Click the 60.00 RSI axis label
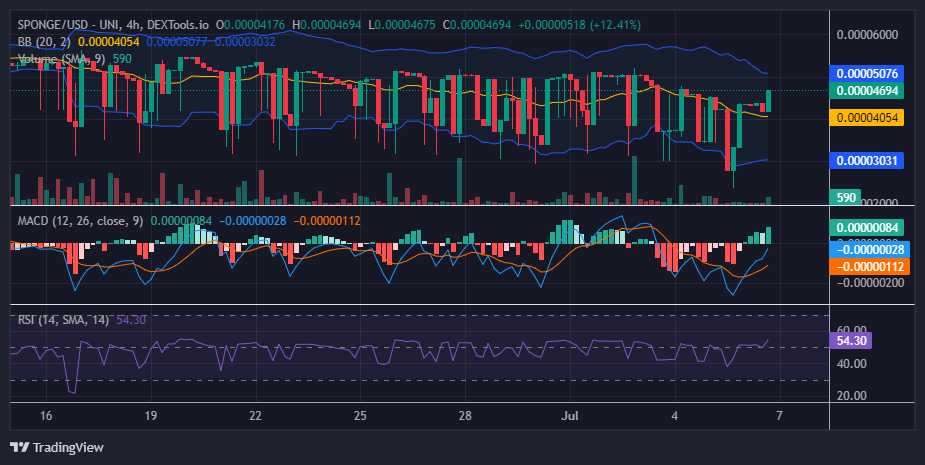The height and width of the screenshot is (465, 925). pos(851,330)
